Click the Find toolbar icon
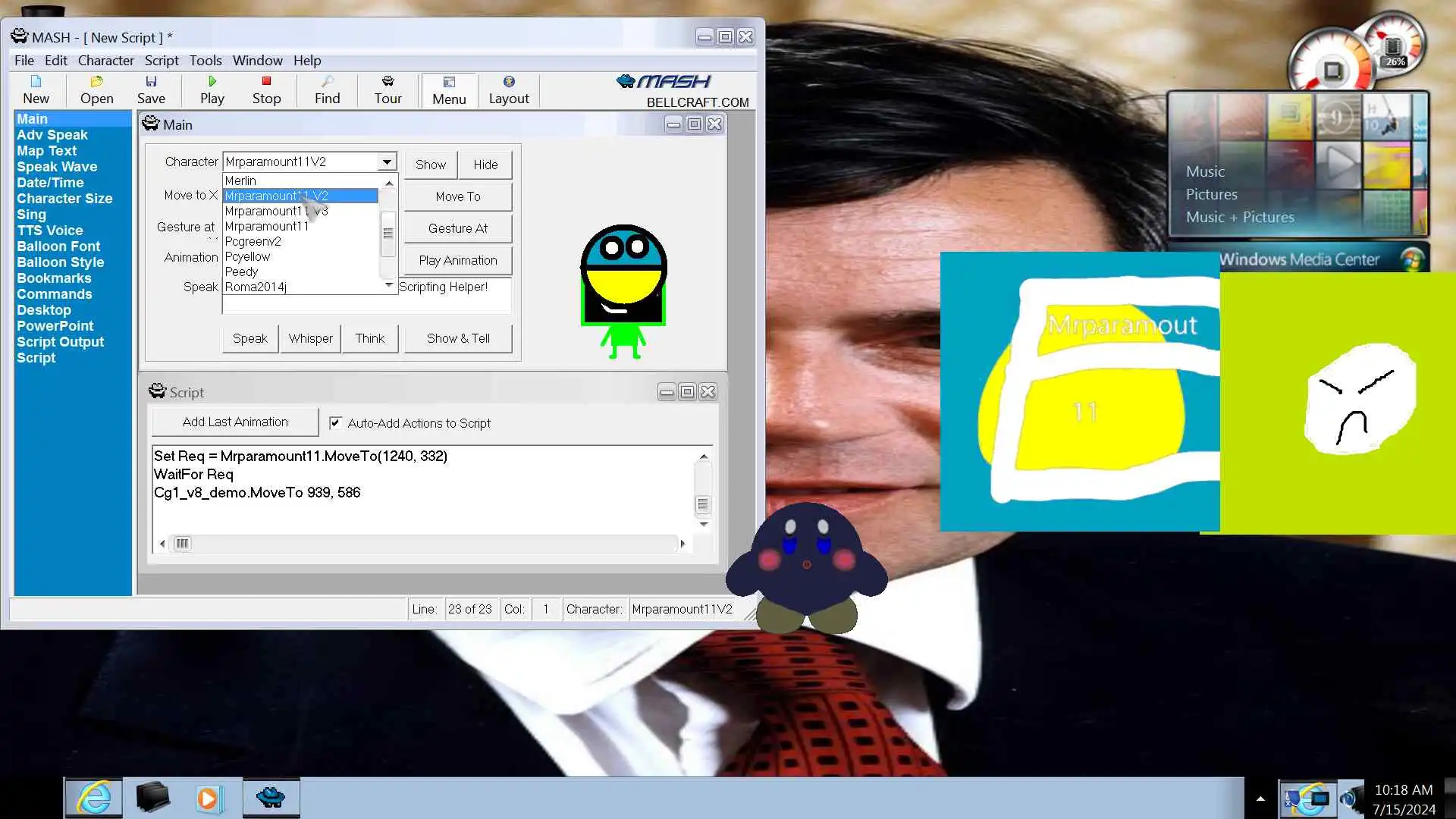 pyautogui.click(x=327, y=89)
